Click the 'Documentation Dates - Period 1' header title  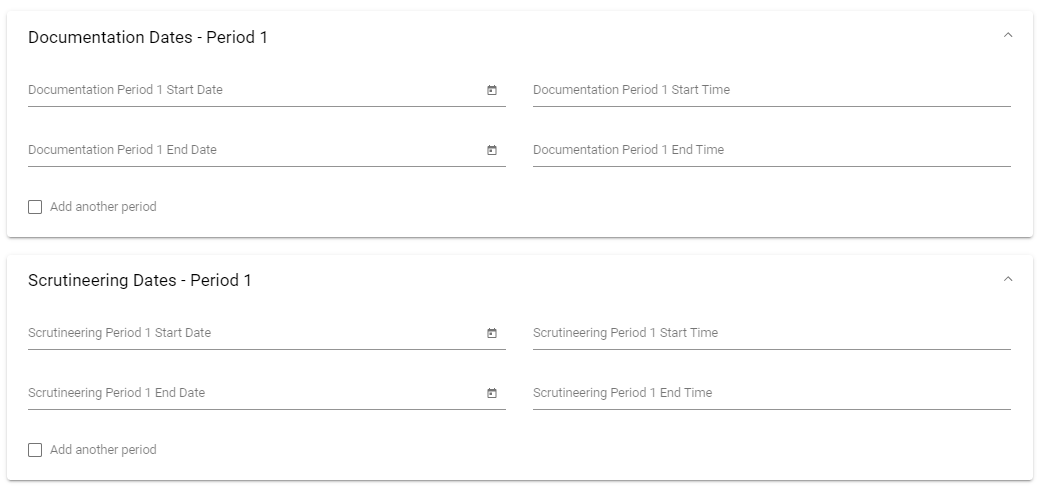(x=147, y=38)
